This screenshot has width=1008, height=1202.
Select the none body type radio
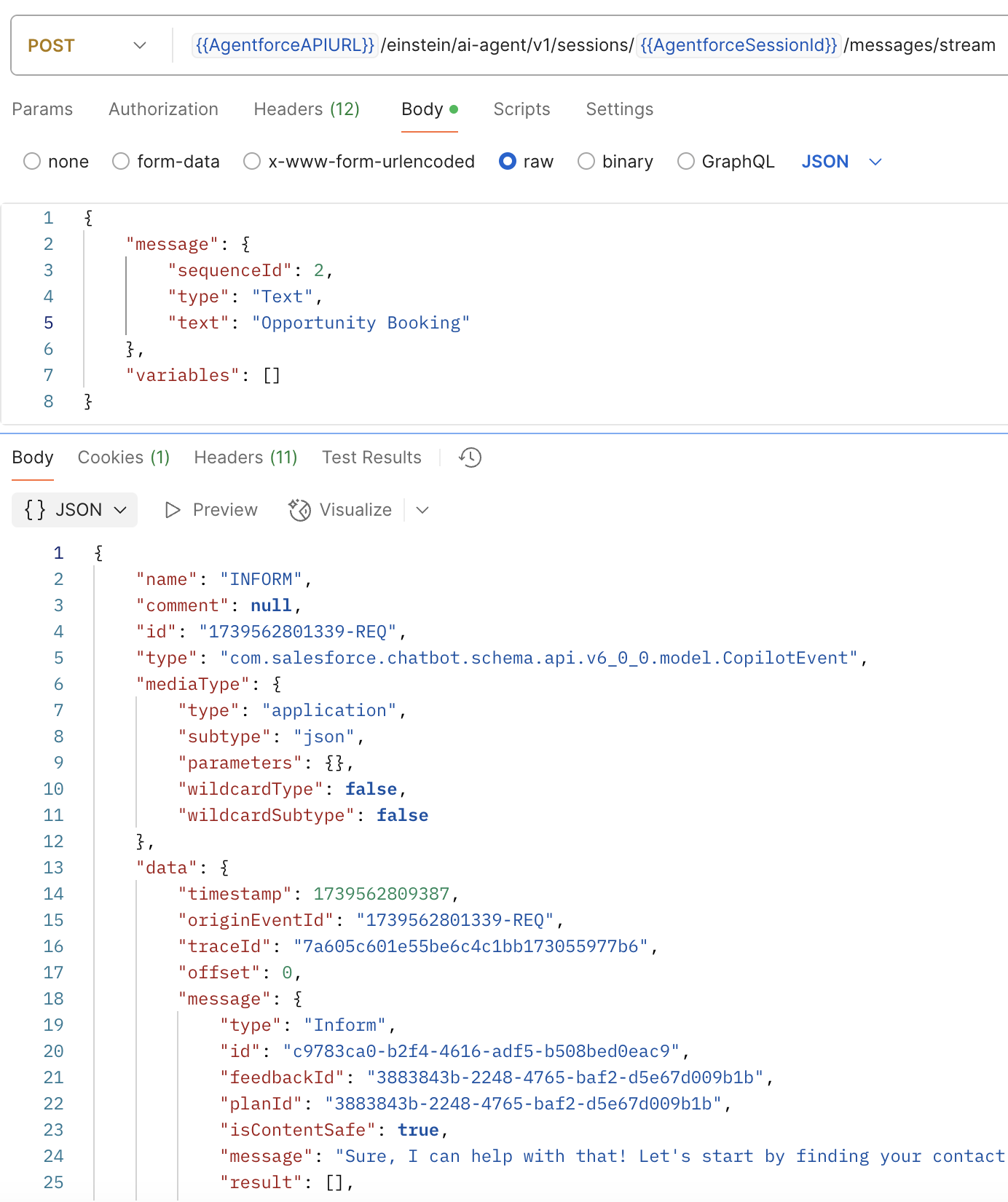[32, 161]
